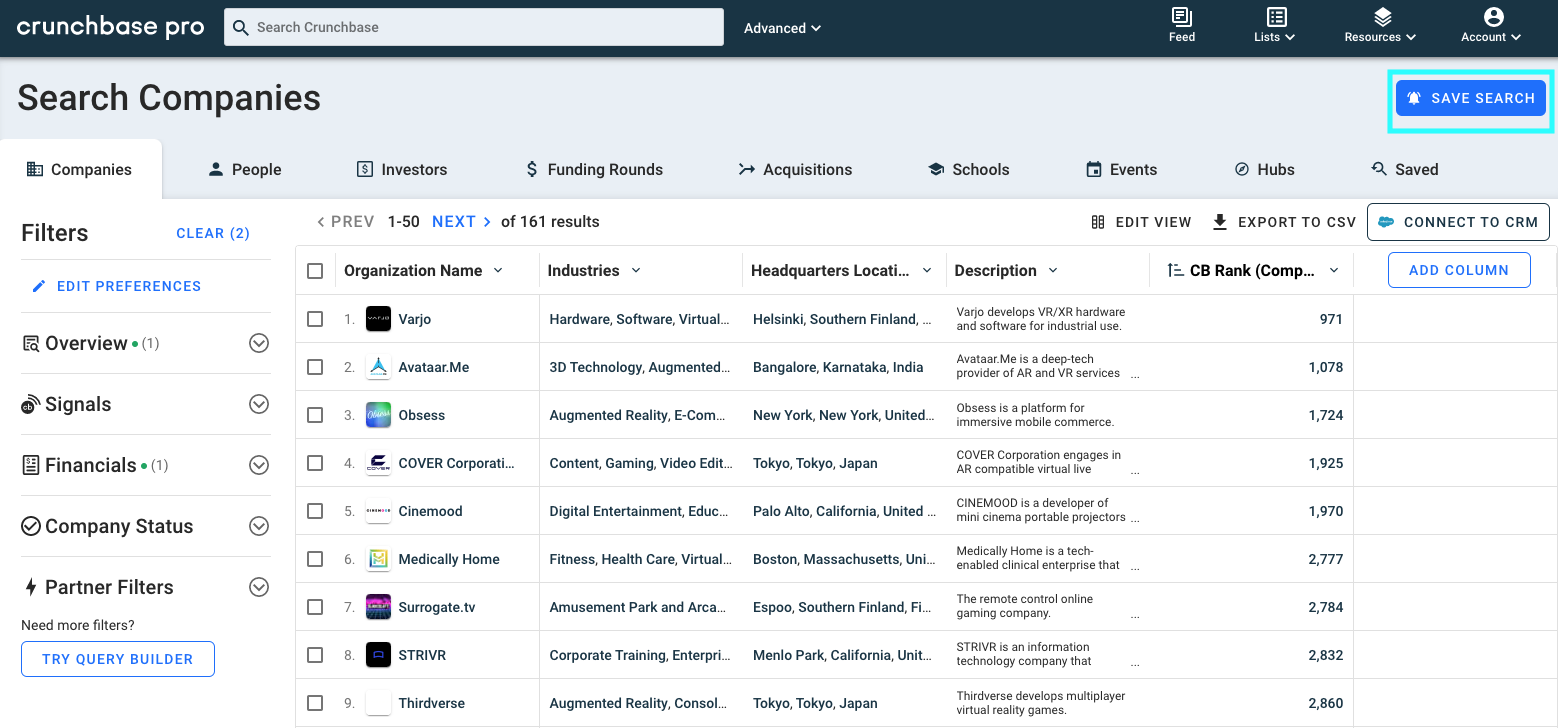Screen dimensions: 1558x728
Task: Check the Avataar.Me row checkbox
Action: point(315,367)
